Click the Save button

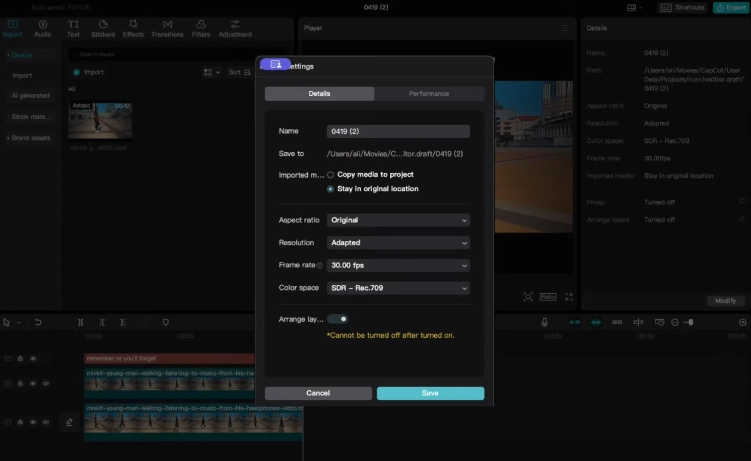430,393
